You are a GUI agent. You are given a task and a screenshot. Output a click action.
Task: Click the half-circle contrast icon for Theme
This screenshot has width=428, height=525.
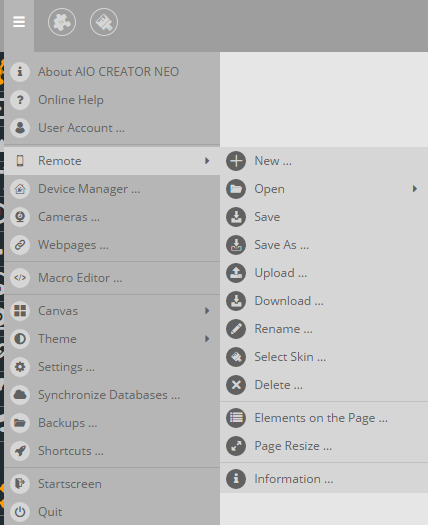tap(20, 339)
